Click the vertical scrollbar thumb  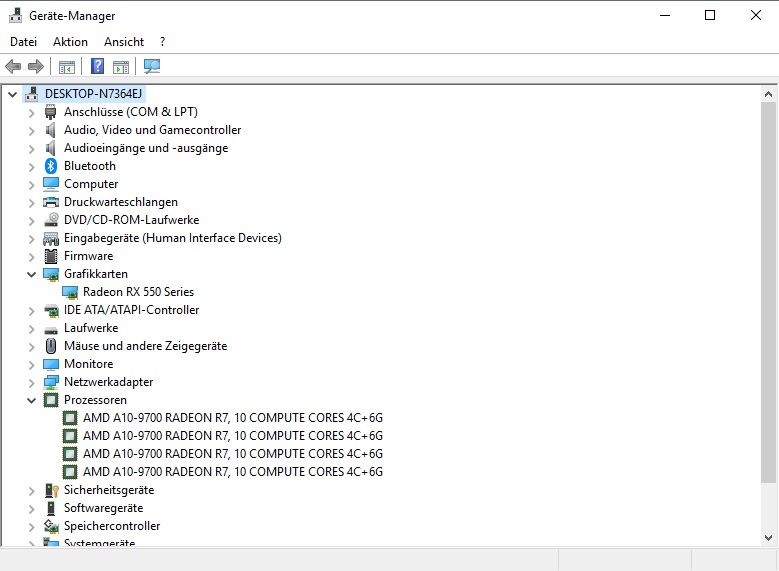pyautogui.click(x=768, y=292)
